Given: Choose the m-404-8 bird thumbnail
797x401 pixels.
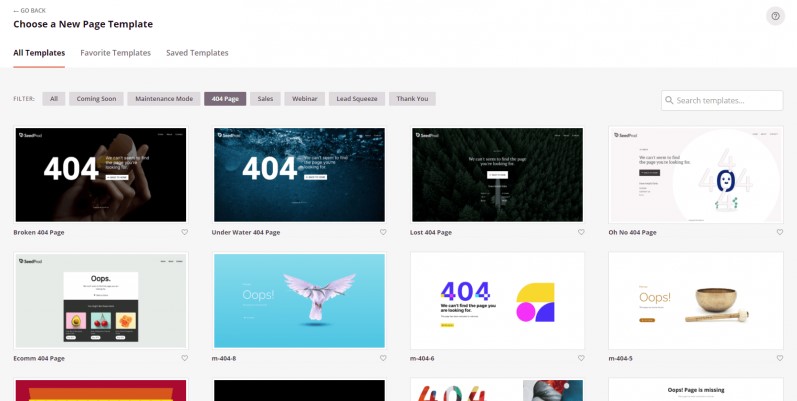Looking at the screenshot, I should (299, 300).
